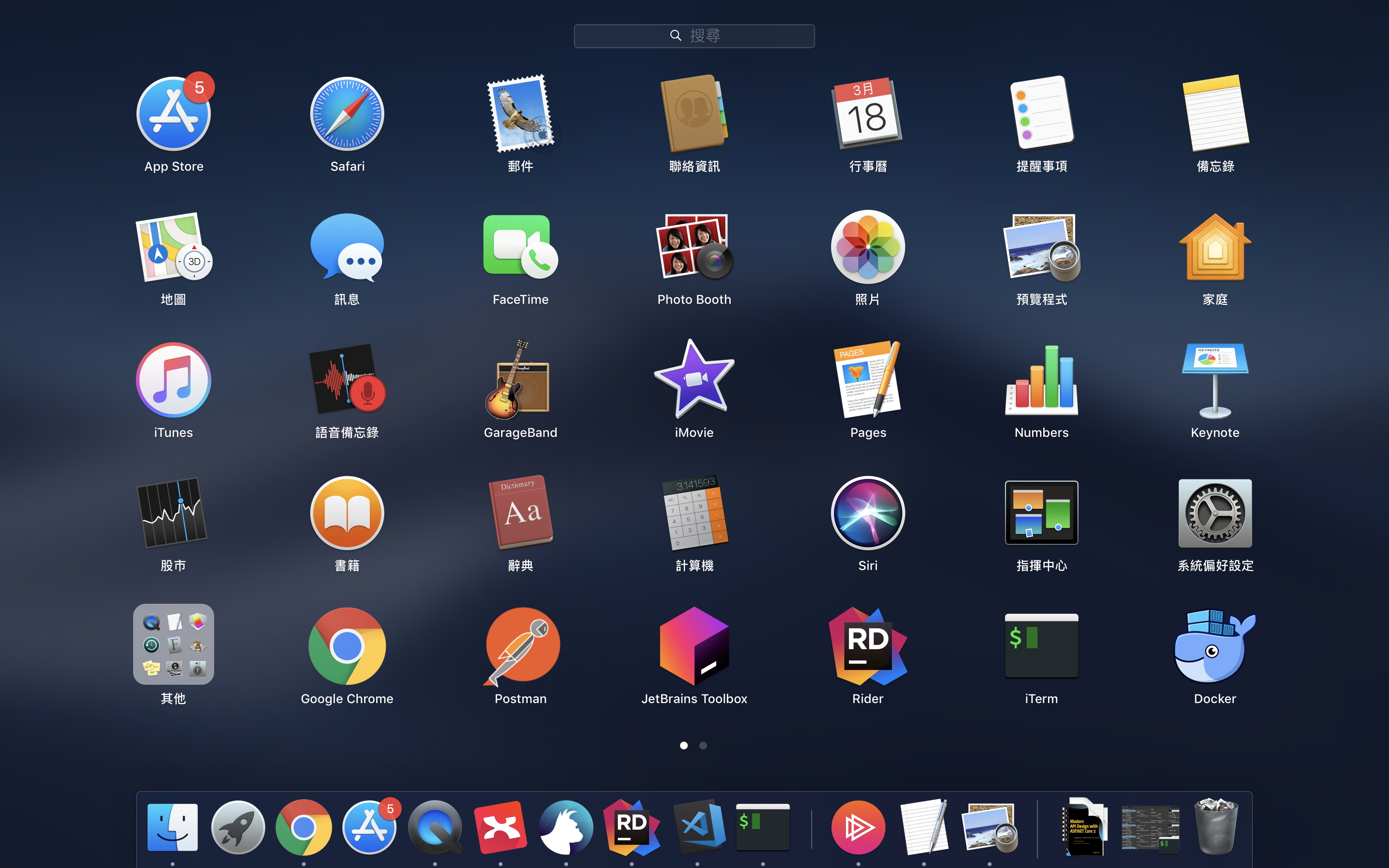
Task: Click the white goat icon in Dock
Action: 566,827
